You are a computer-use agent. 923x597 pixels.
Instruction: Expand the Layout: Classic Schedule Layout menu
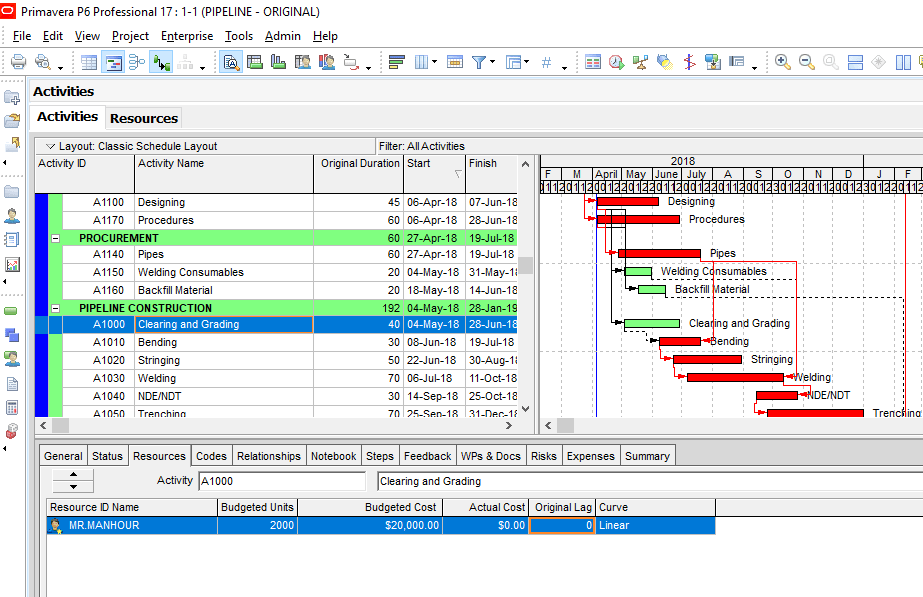coord(51,146)
